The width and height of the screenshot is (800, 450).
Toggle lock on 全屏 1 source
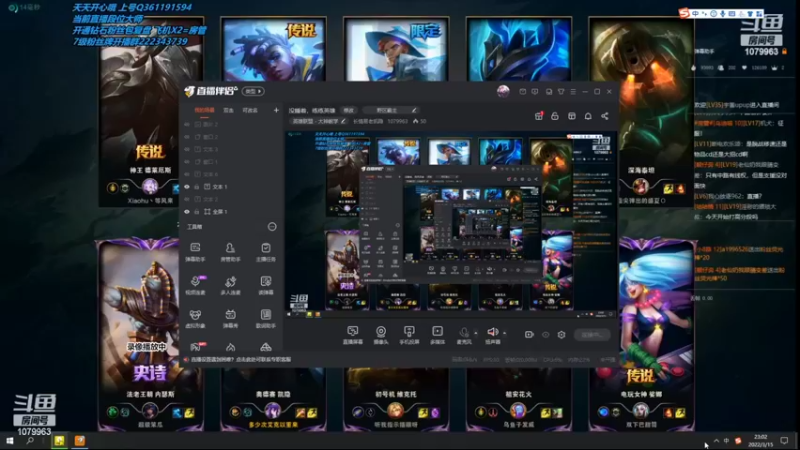196,211
